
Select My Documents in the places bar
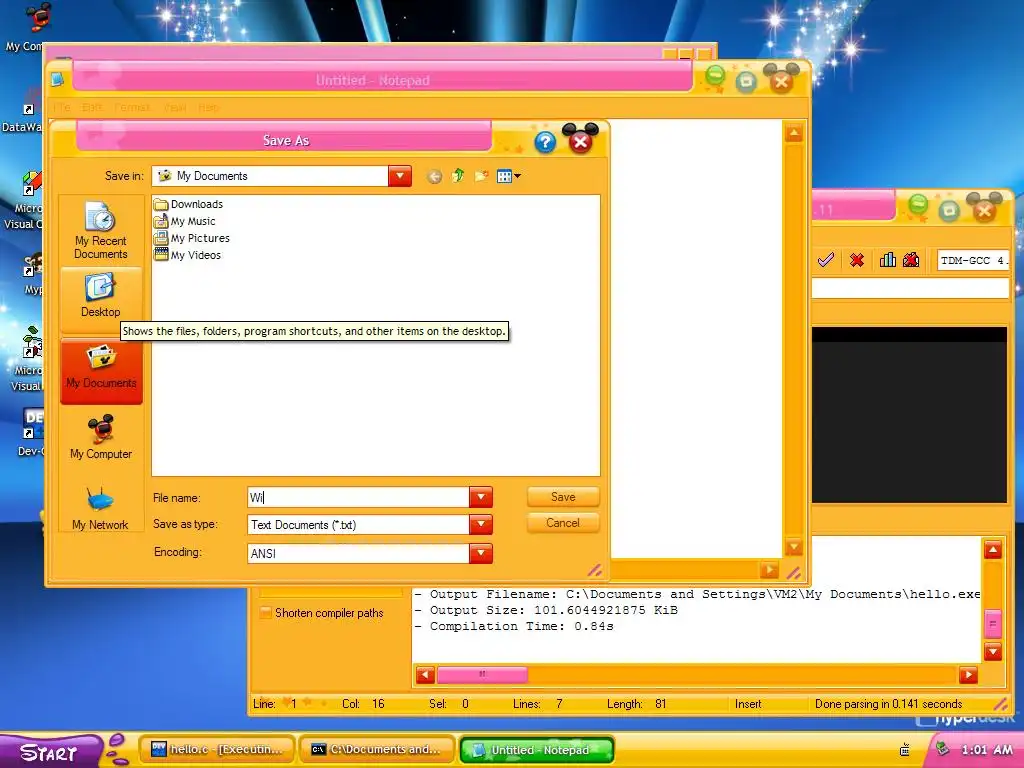[101, 370]
